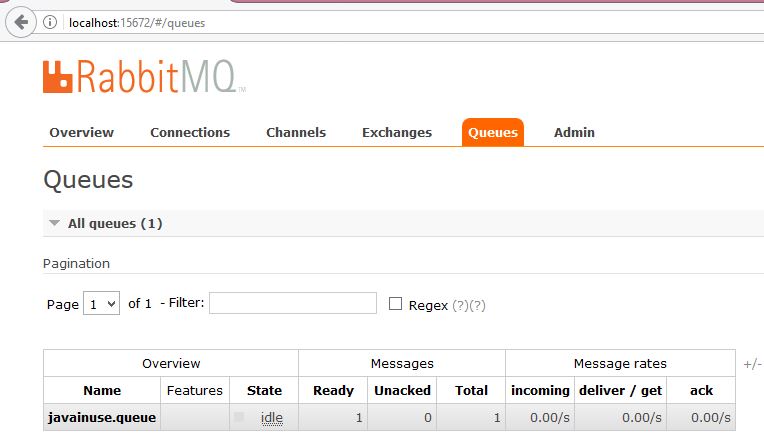Open the site information icon in address bar
The height and width of the screenshot is (439, 764).
50,22
